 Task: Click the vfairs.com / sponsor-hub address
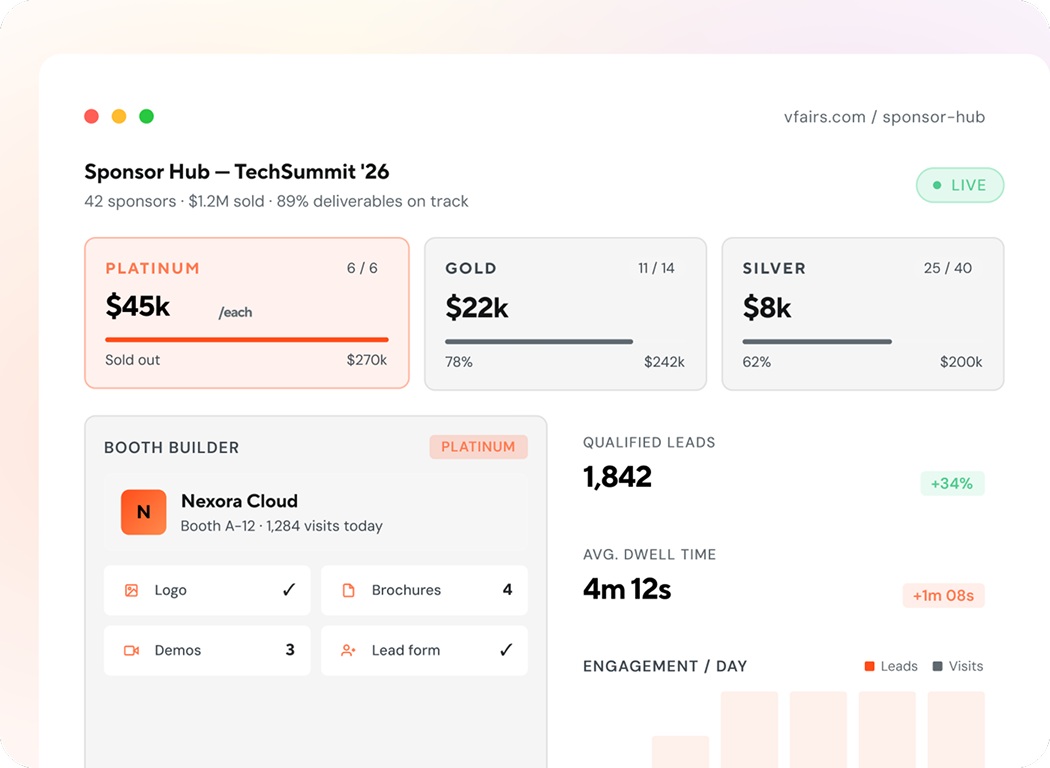[884, 117]
